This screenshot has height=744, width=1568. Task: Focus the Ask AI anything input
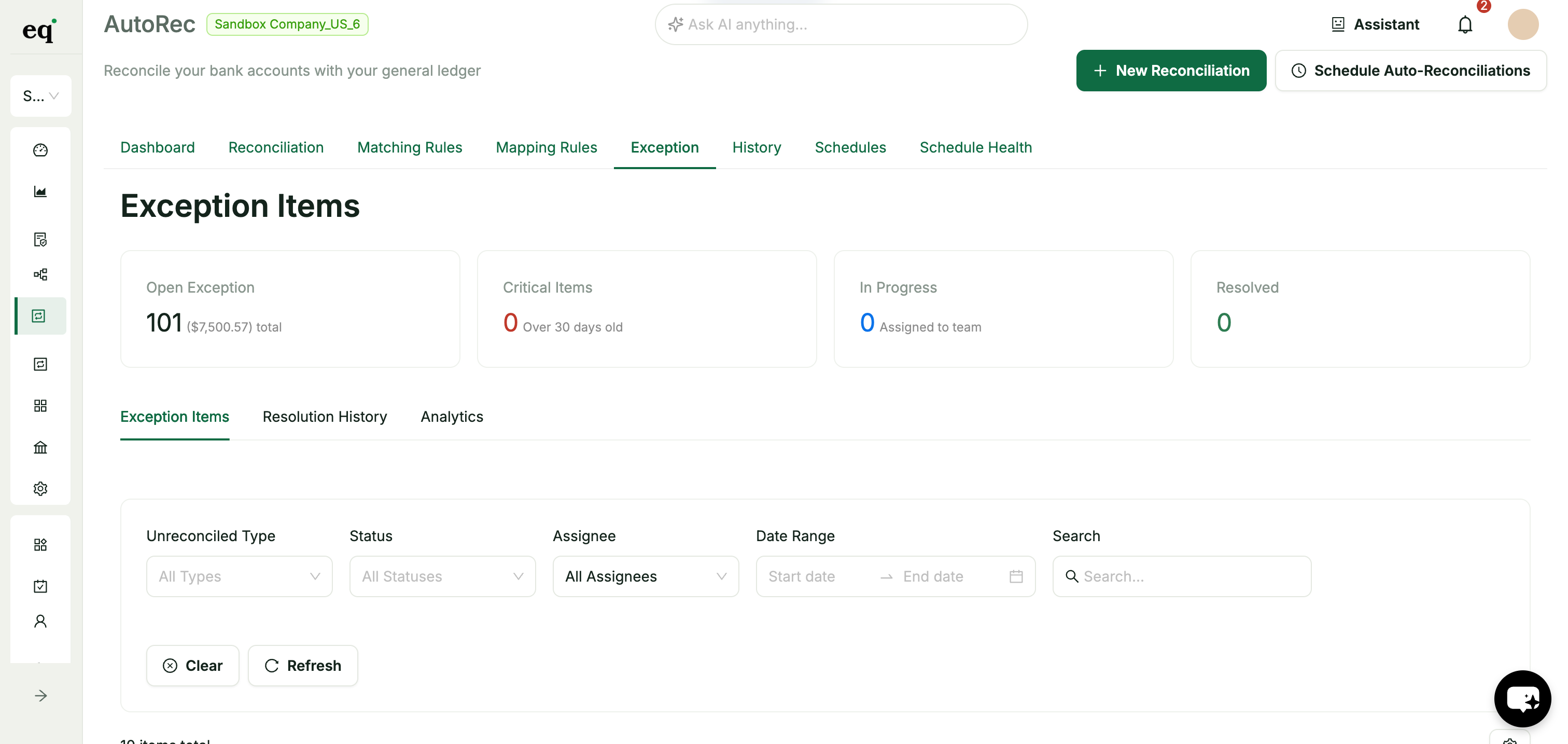coord(841,24)
